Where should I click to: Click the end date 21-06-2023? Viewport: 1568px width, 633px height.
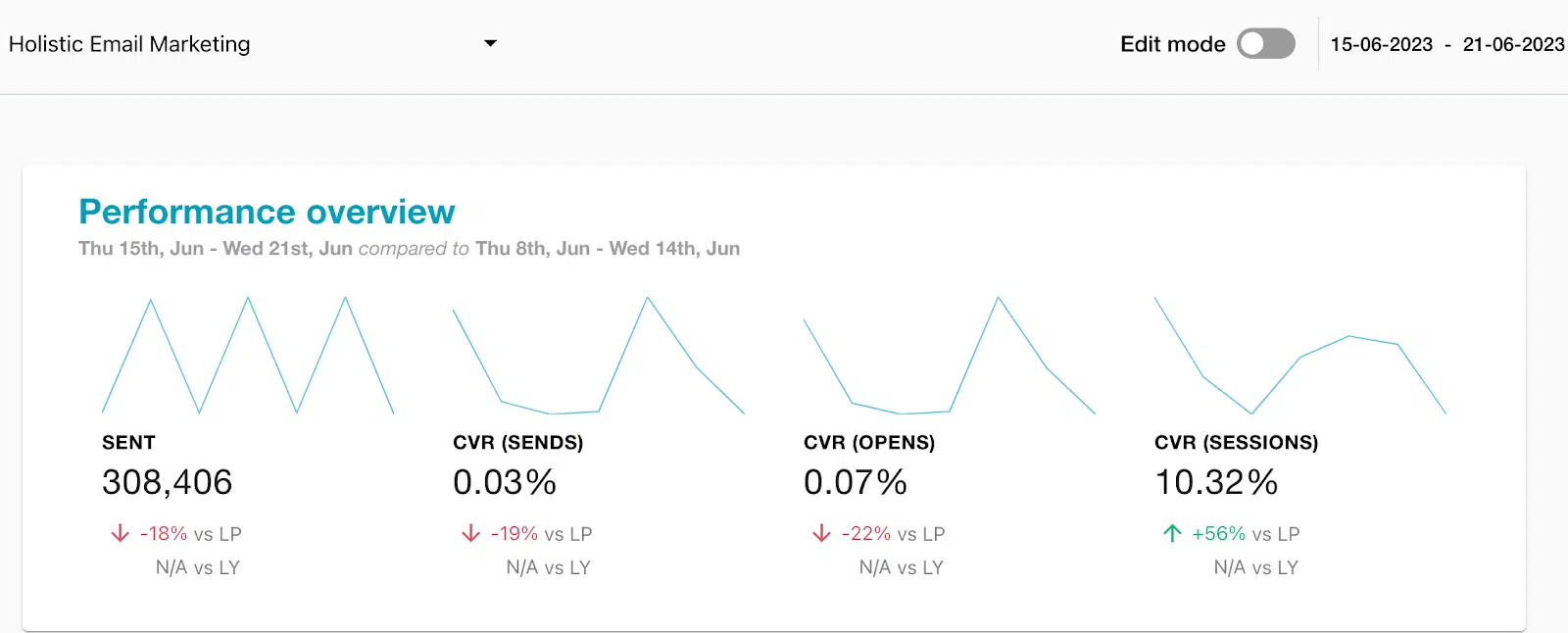tap(1513, 45)
